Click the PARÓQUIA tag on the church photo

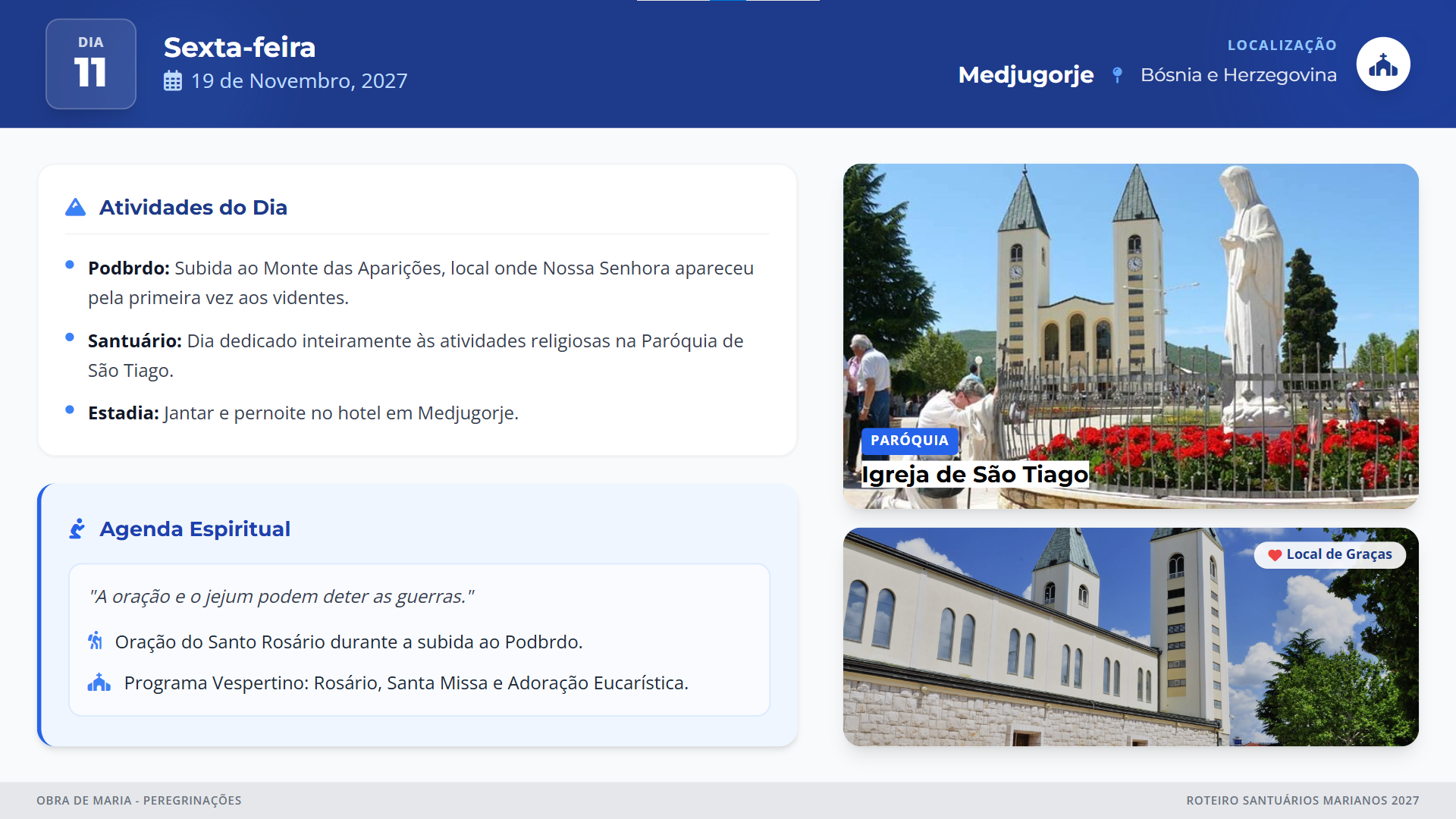click(x=909, y=441)
